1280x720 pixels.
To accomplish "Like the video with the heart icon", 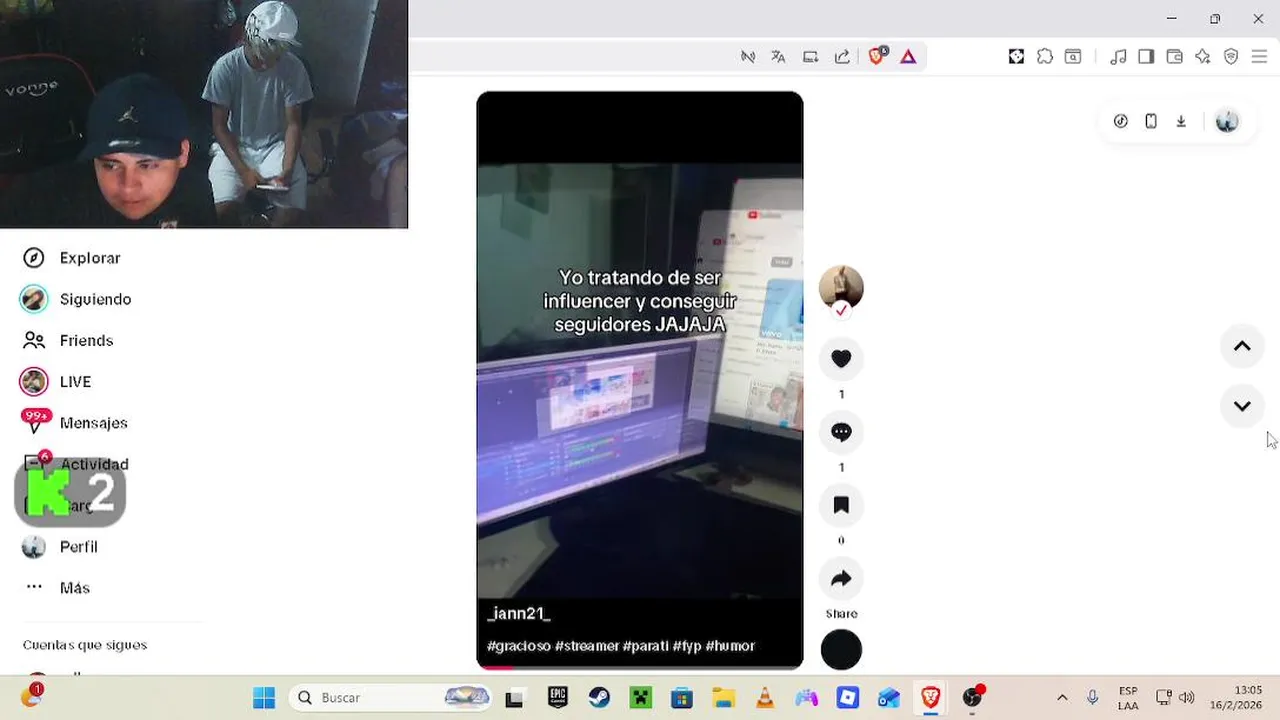I will tap(841, 359).
